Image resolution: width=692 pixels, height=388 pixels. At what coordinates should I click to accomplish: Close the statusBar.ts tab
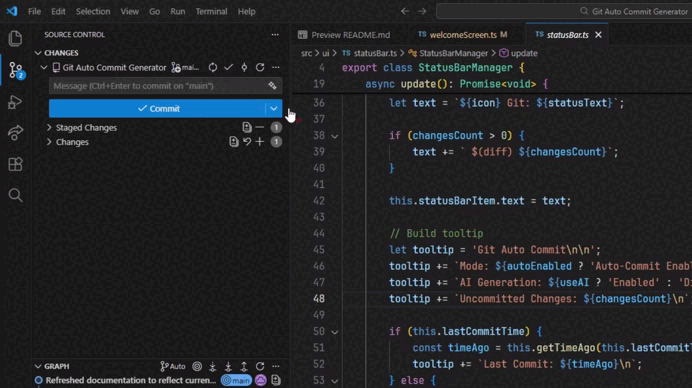click(x=598, y=34)
